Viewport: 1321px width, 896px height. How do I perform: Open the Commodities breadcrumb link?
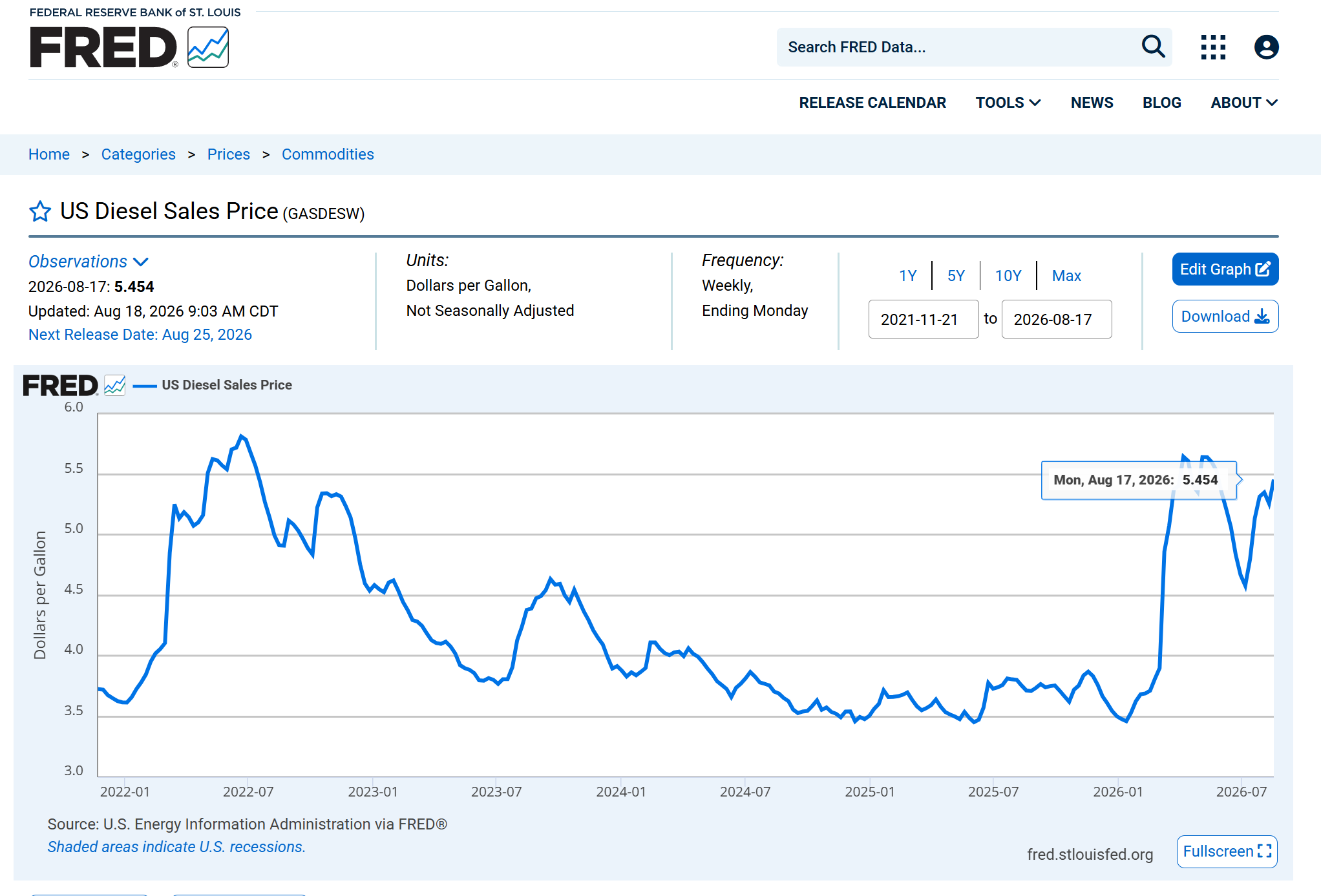pyautogui.click(x=328, y=154)
